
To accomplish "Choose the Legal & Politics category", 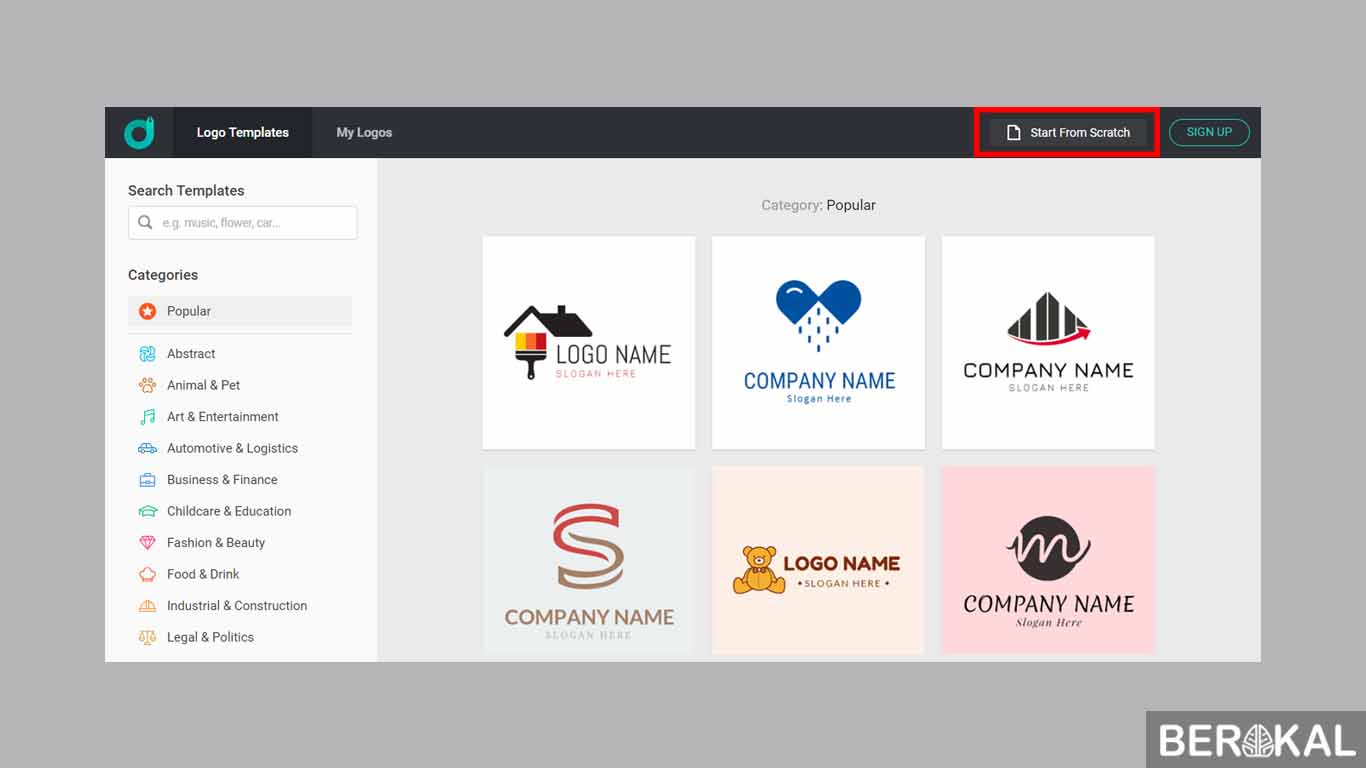I will coord(210,637).
